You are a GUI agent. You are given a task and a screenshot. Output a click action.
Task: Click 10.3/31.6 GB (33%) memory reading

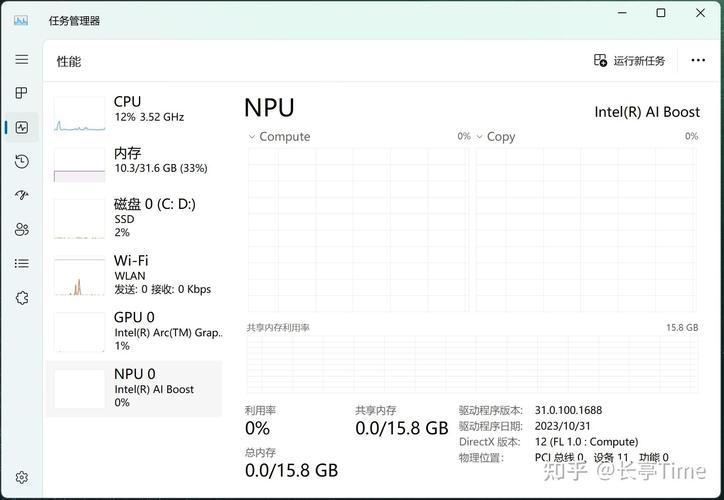pos(161,168)
